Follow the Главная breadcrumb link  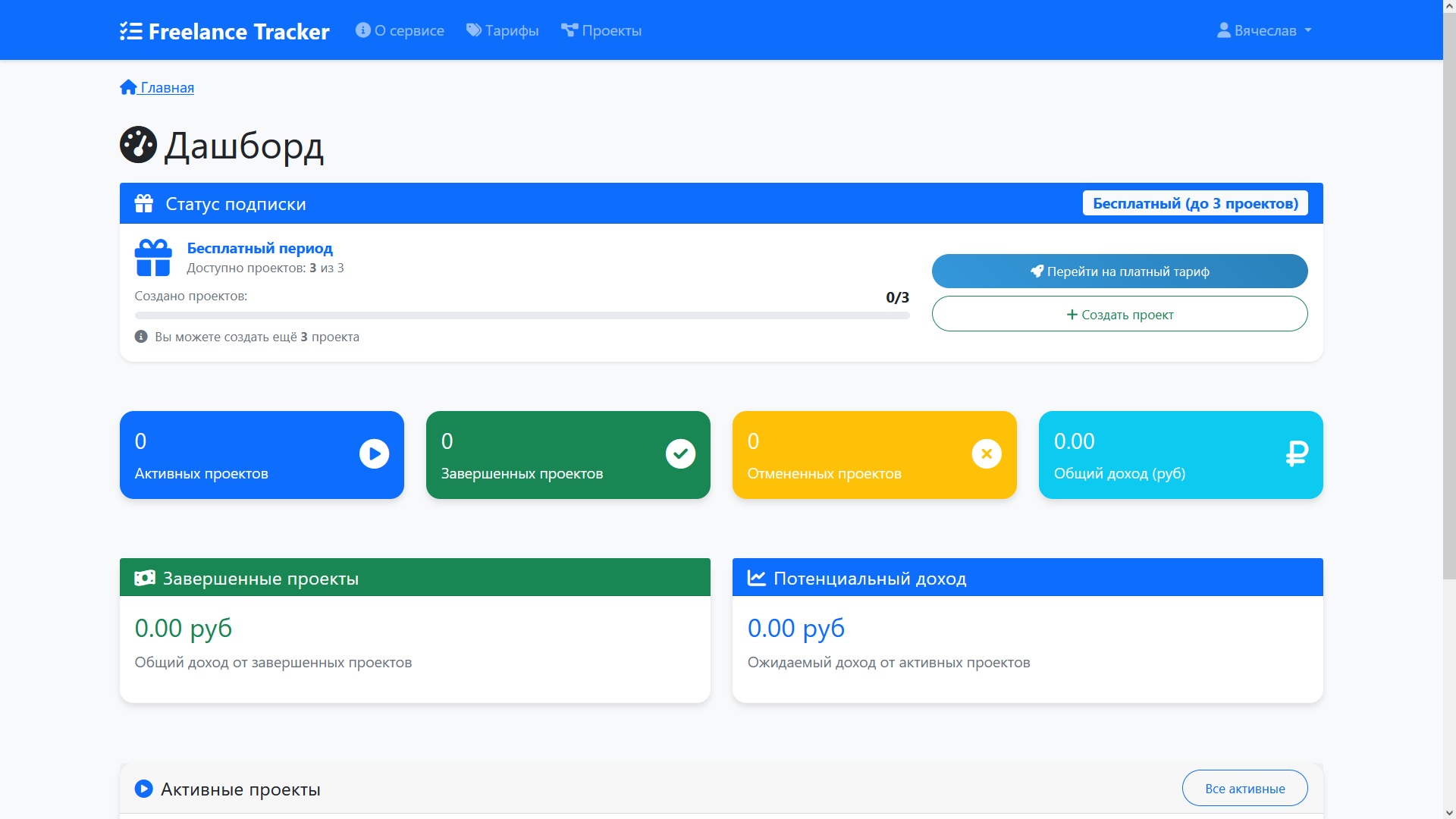157,87
